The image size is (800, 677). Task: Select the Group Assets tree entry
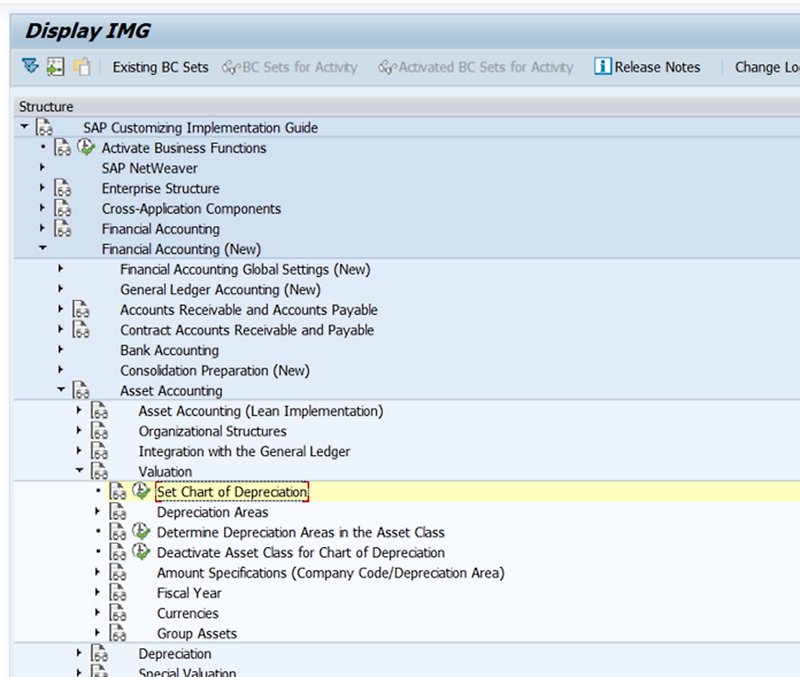click(197, 634)
